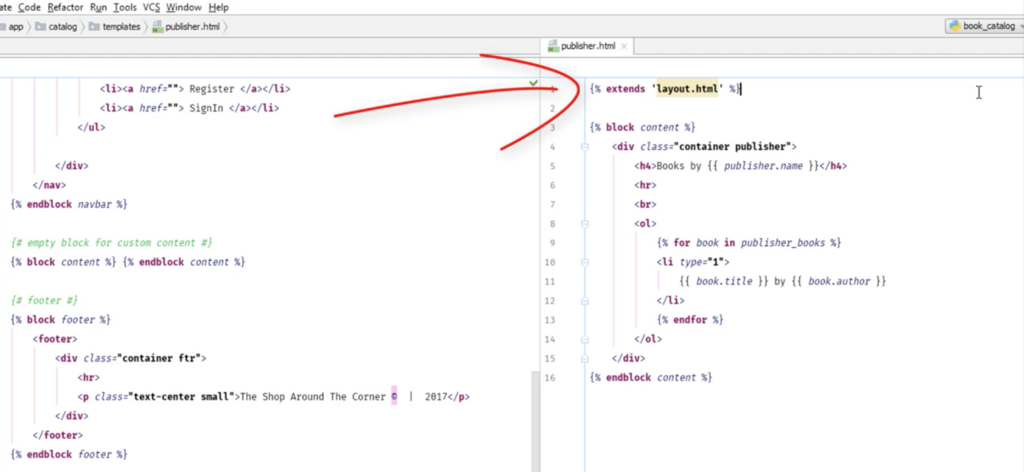
Task: Click the 'empty block for custom content' comment
Action: coord(112,243)
